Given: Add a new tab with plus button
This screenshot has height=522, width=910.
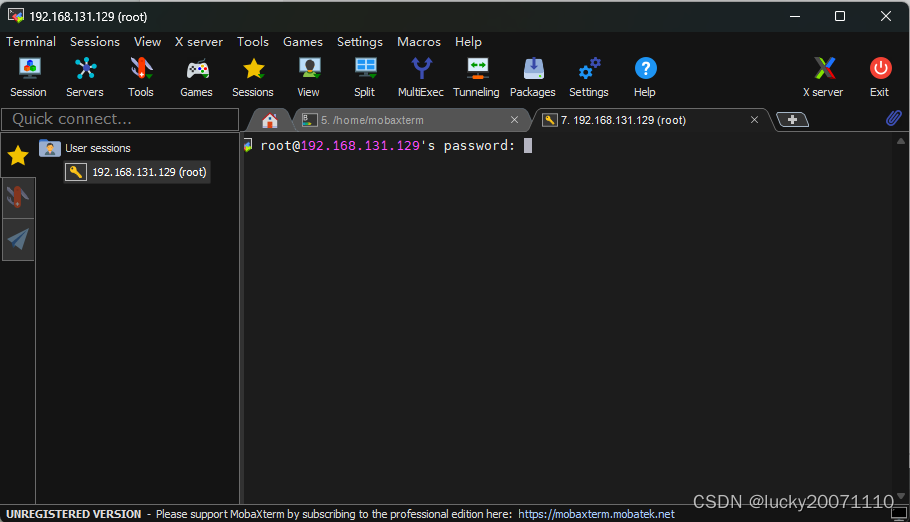Looking at the screenshot, I should coord(792,120).
